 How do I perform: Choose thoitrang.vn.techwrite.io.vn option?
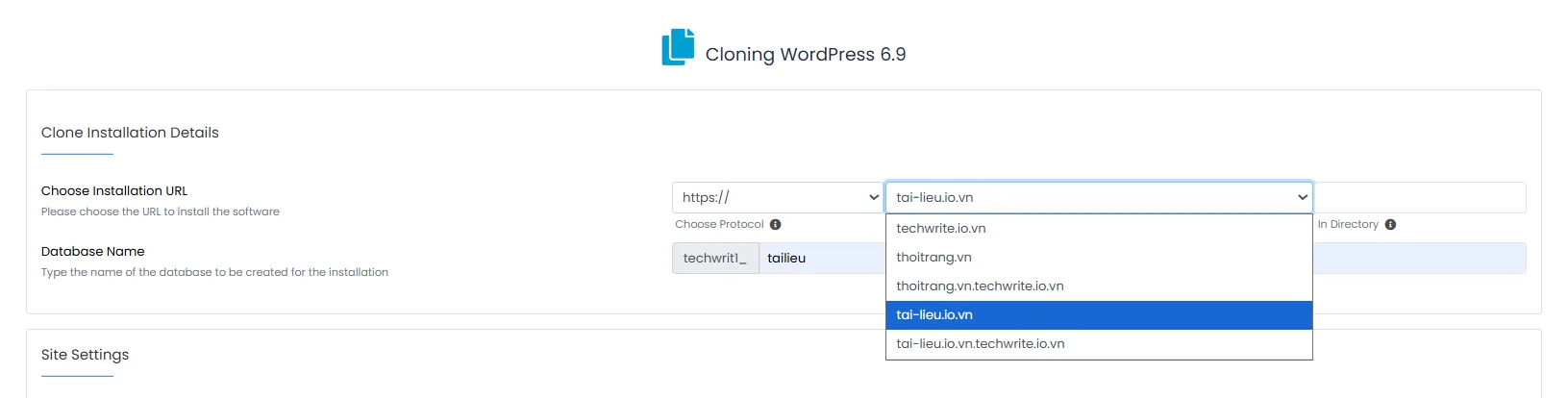click(1099, 286)
